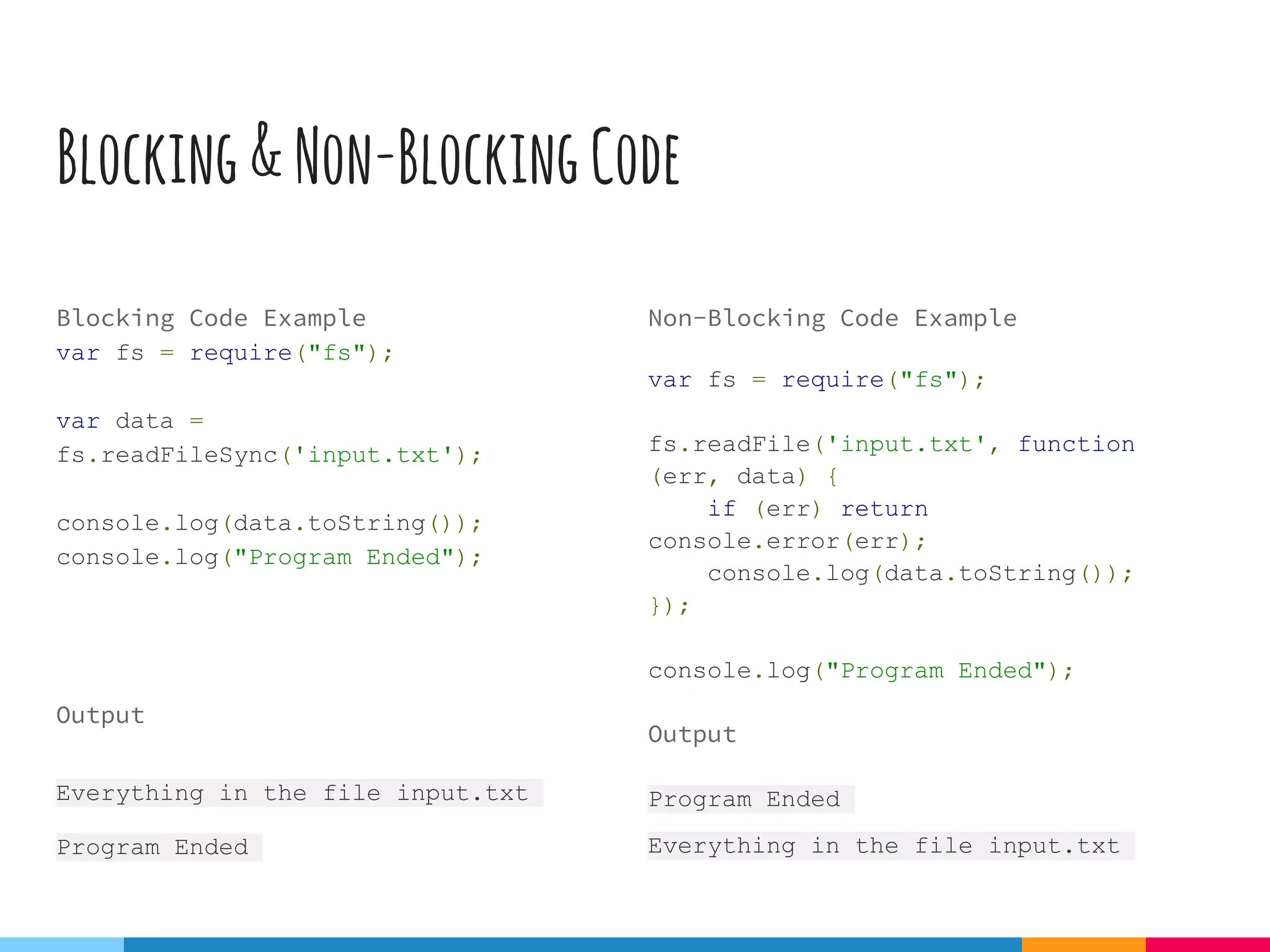The width and height of the screenshot is (1270, 952).
Task: Click the '(err, data) {' line
Action: pos(744,477)
